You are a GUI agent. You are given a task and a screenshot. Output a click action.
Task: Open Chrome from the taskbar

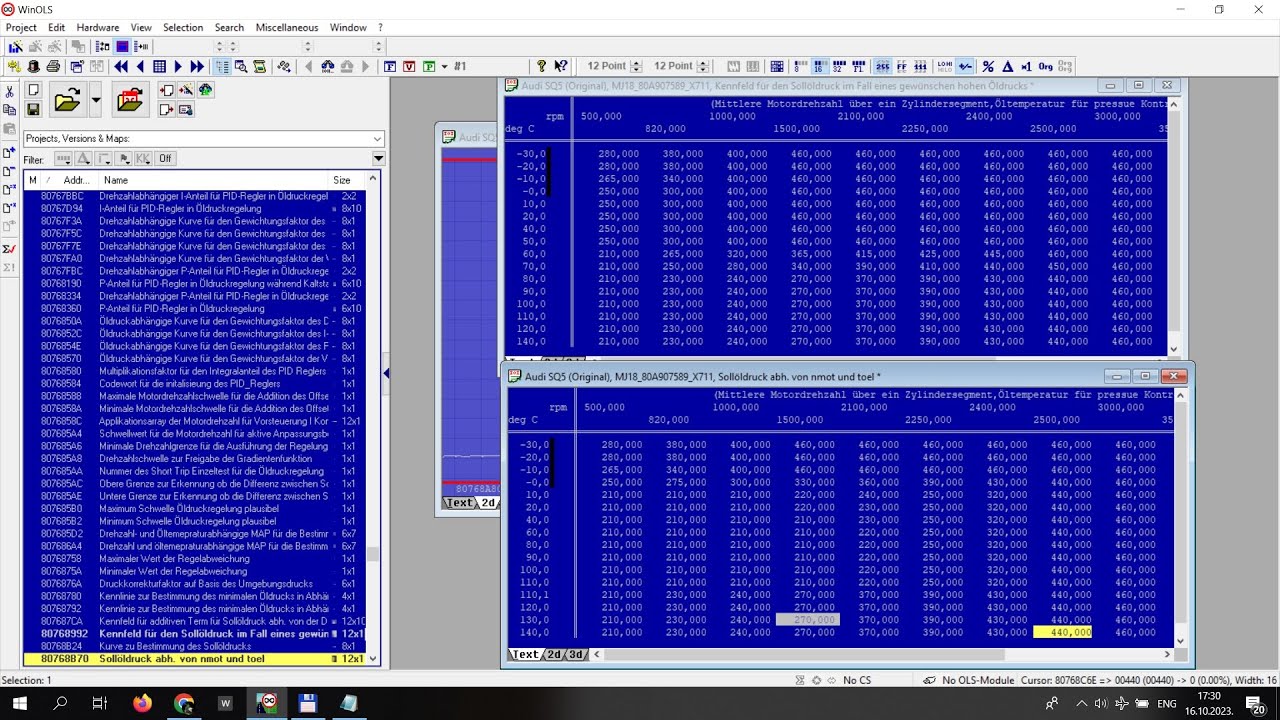click(183, 703)
